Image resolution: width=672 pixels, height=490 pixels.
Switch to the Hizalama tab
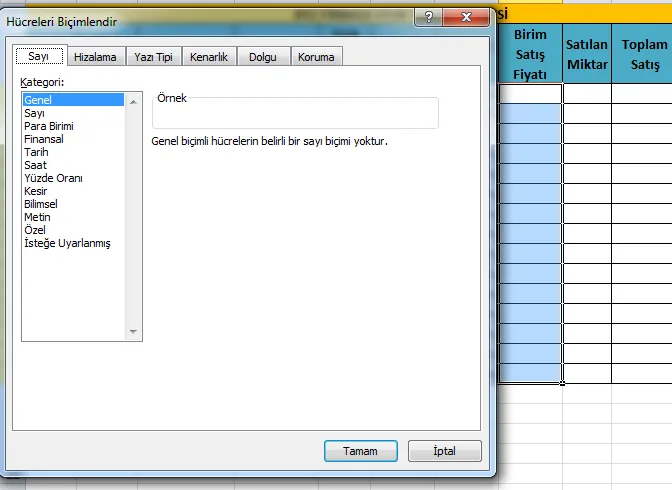[95, 57]
